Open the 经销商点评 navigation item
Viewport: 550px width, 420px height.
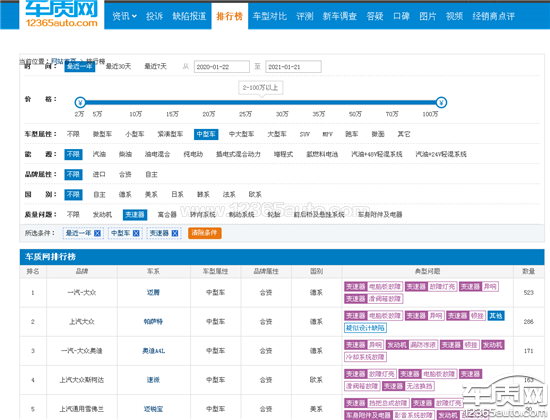point(494,16)
